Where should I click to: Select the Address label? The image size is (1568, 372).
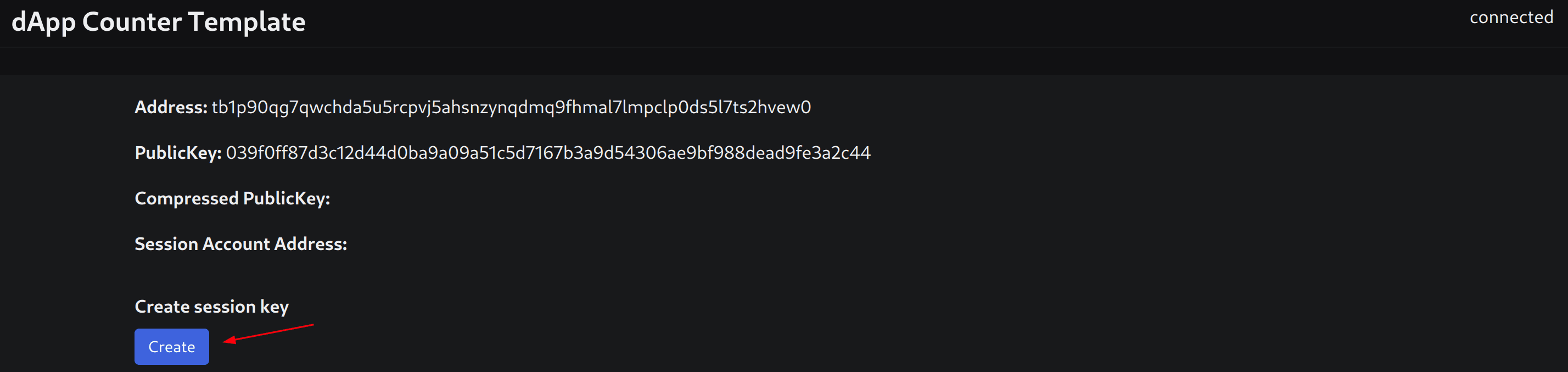coord(171,107)
